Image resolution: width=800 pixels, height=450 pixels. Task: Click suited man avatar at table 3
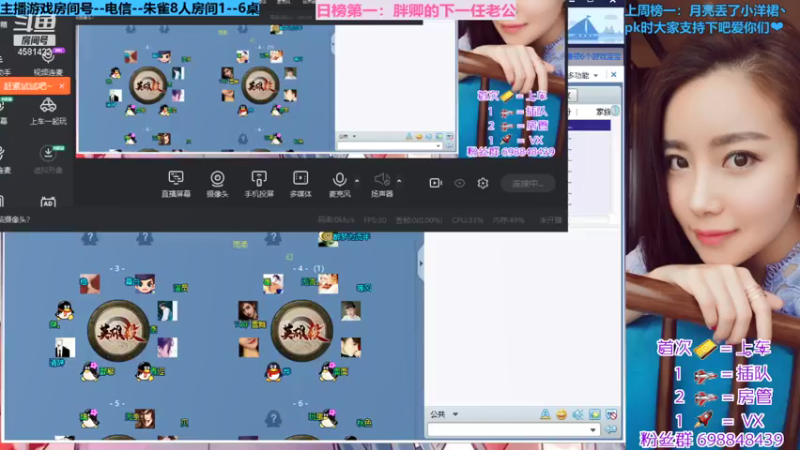click(65, 347)
